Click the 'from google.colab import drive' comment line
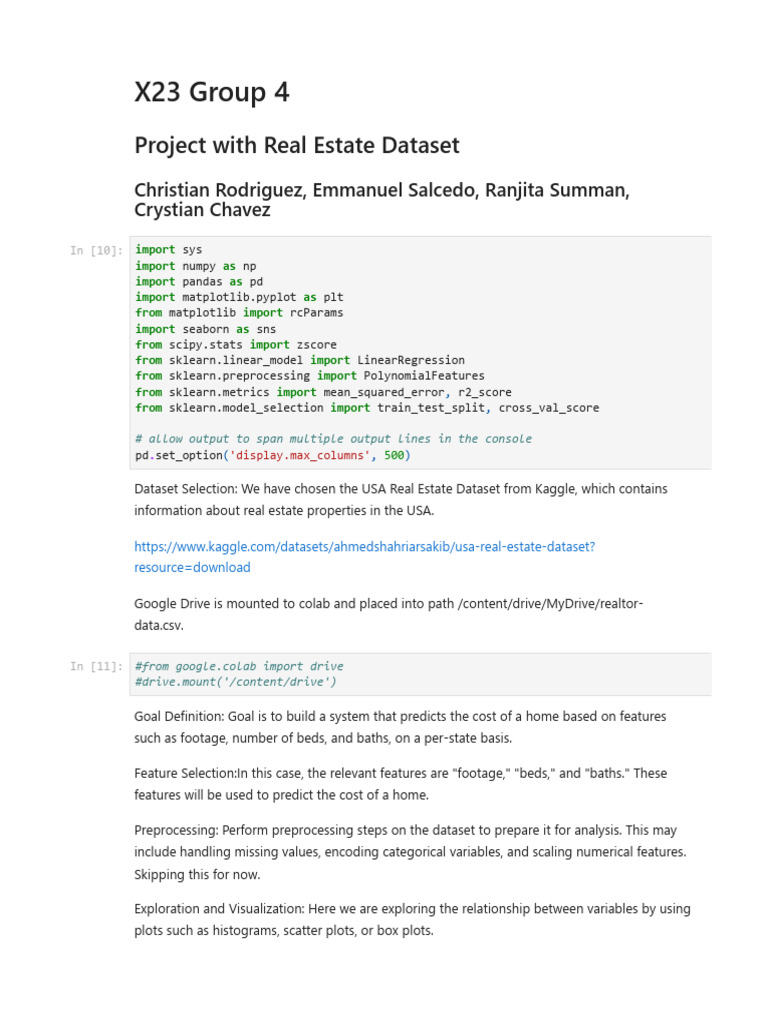Image resolution: width=768 pixels, height=1024 pixels. point(239,666)
